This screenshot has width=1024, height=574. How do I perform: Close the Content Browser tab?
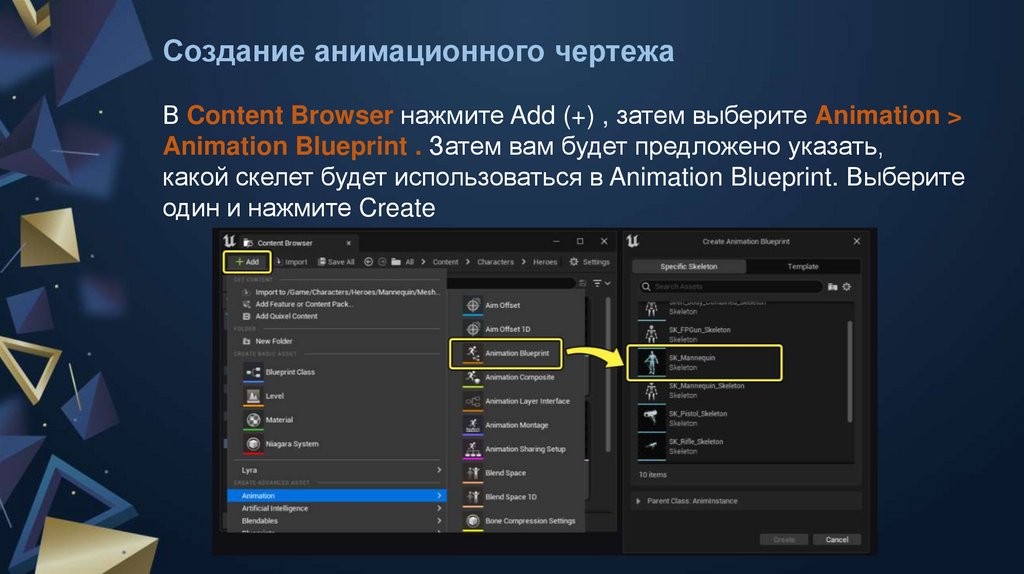(348, 243)
